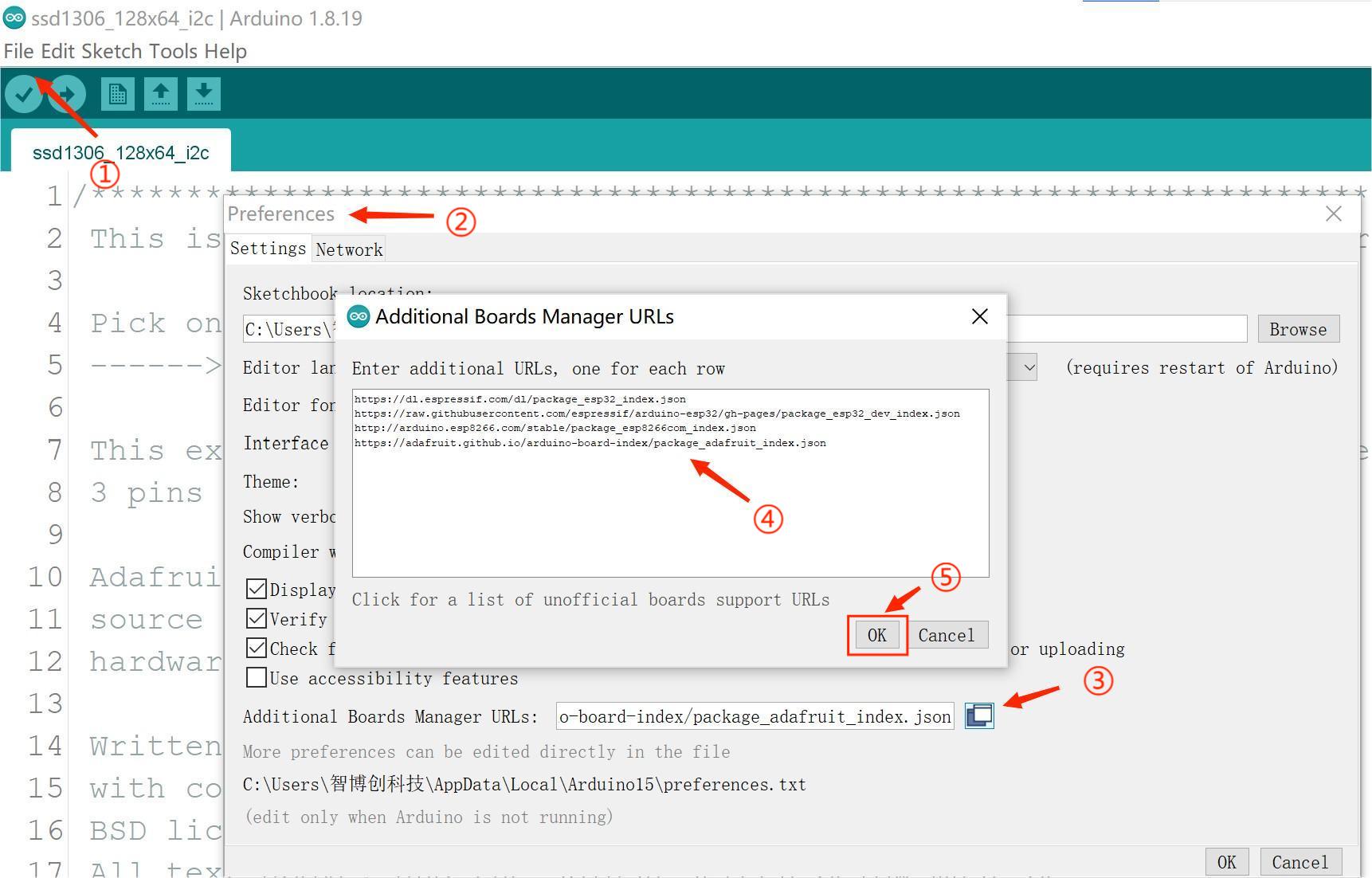Click the 'More preferences can be edited' text
This screenshot has width=1372, height=878.
pyautogui.click(x=486, y=751)
